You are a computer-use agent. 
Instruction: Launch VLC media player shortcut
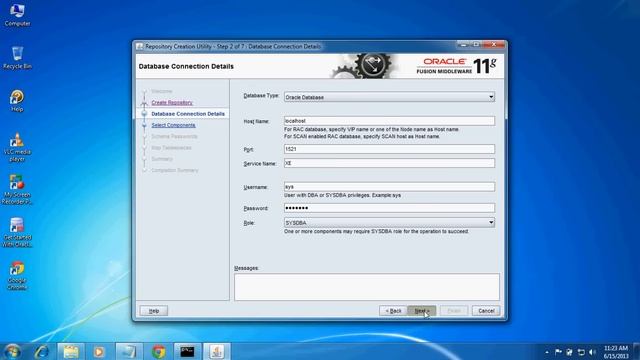(x=17, y=147)
